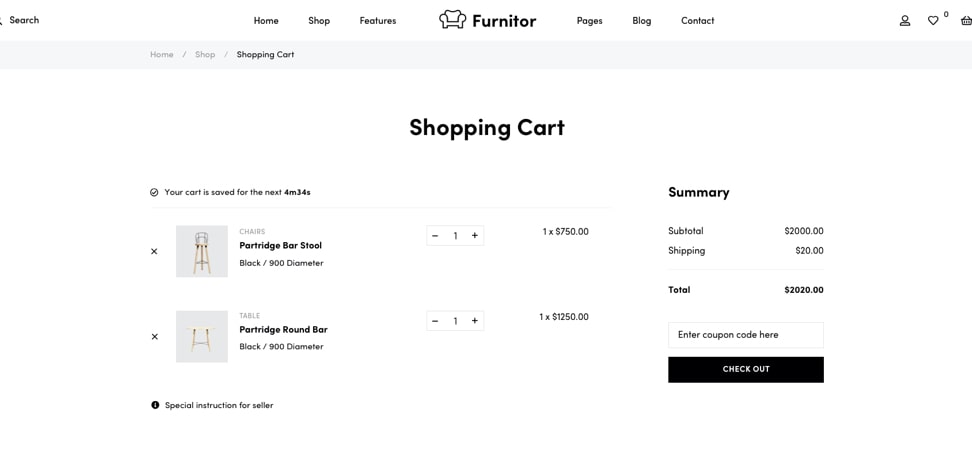Open Partridge Round Bar product thumbnail
The height and width of the screenshot is (474, 972).
[202, 336]
